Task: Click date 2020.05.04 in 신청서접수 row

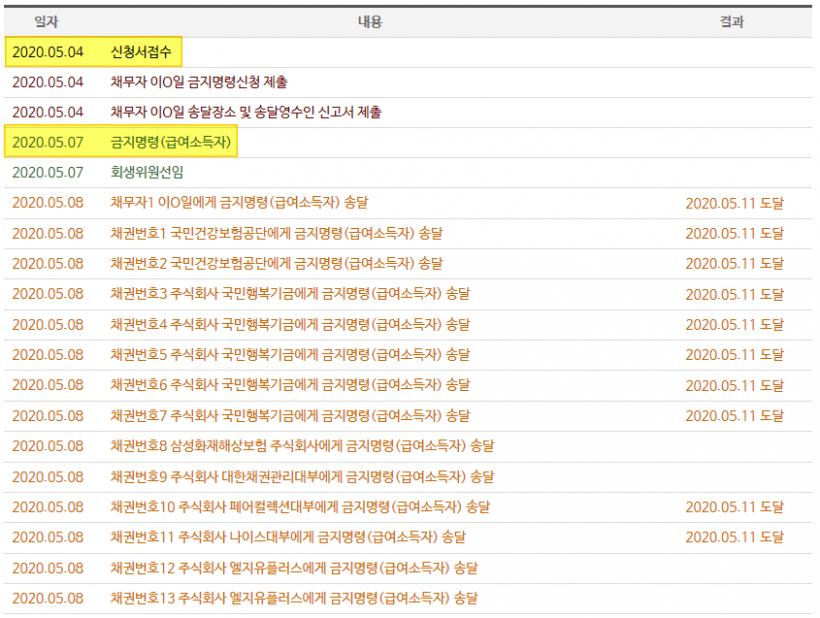Action: pyautogui.click(x=48, y=52)
